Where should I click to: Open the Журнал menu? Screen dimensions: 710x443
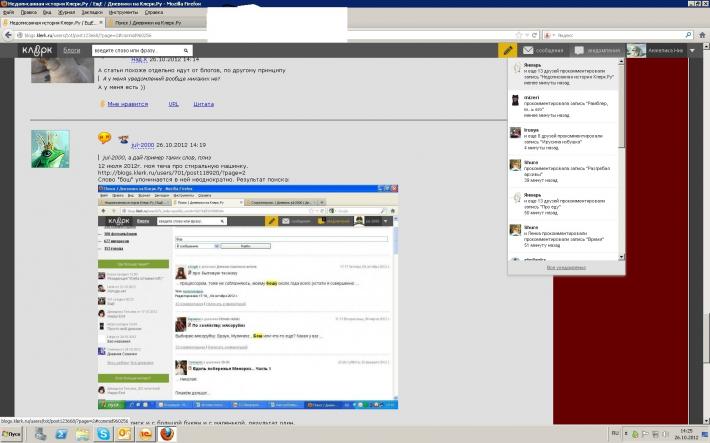click(67, 12)
